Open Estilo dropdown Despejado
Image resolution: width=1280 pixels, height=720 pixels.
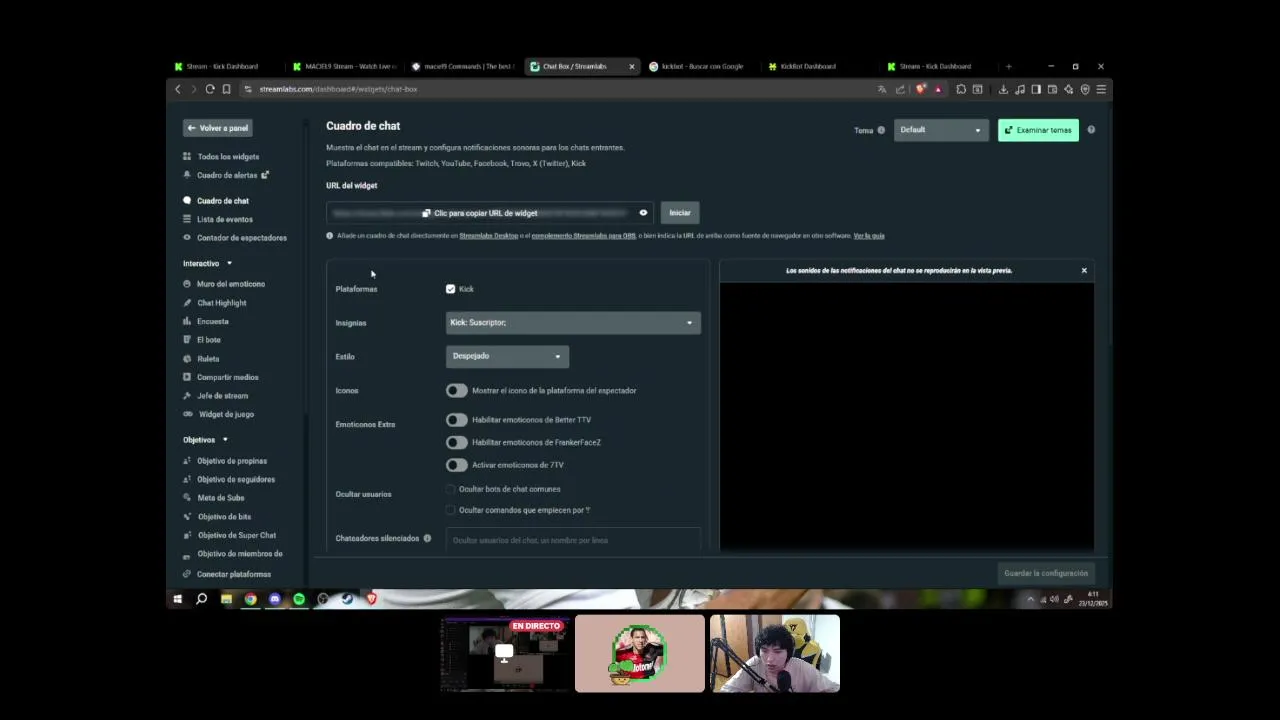point(507,356)
